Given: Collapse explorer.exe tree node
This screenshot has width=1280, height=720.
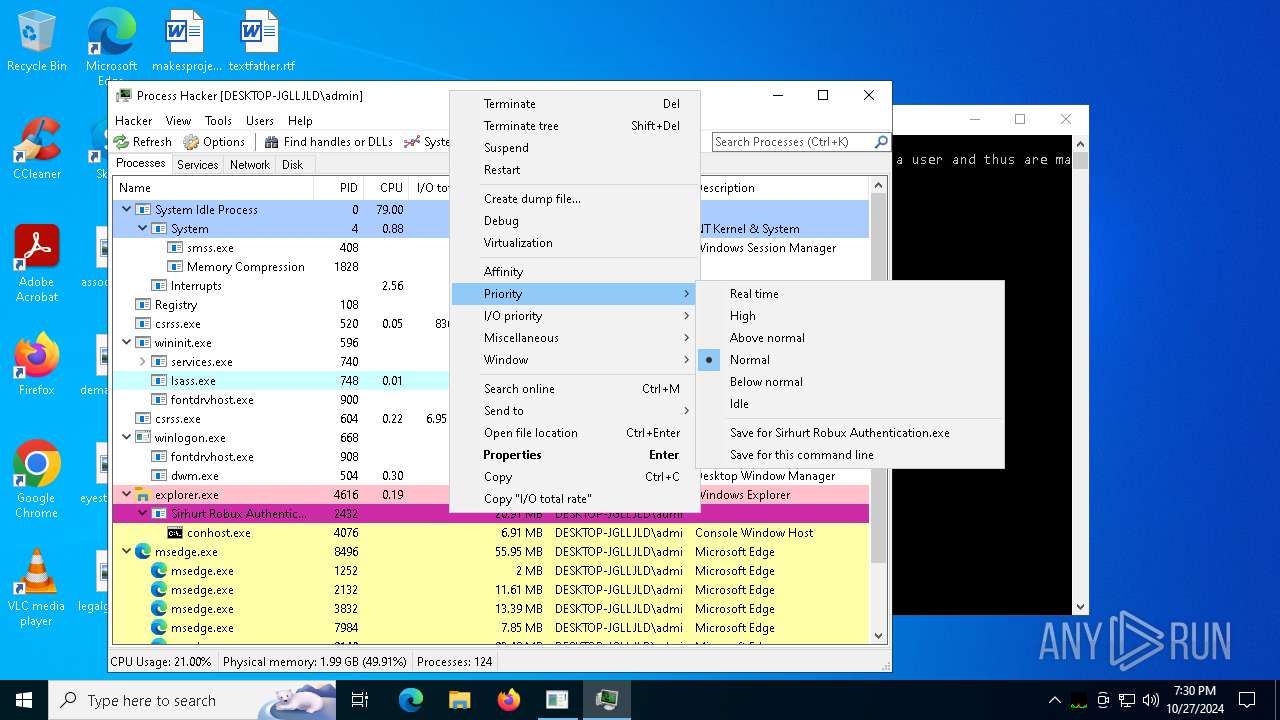Looking at the screenshot, I should pyautogui.click(x=126, y=495).
